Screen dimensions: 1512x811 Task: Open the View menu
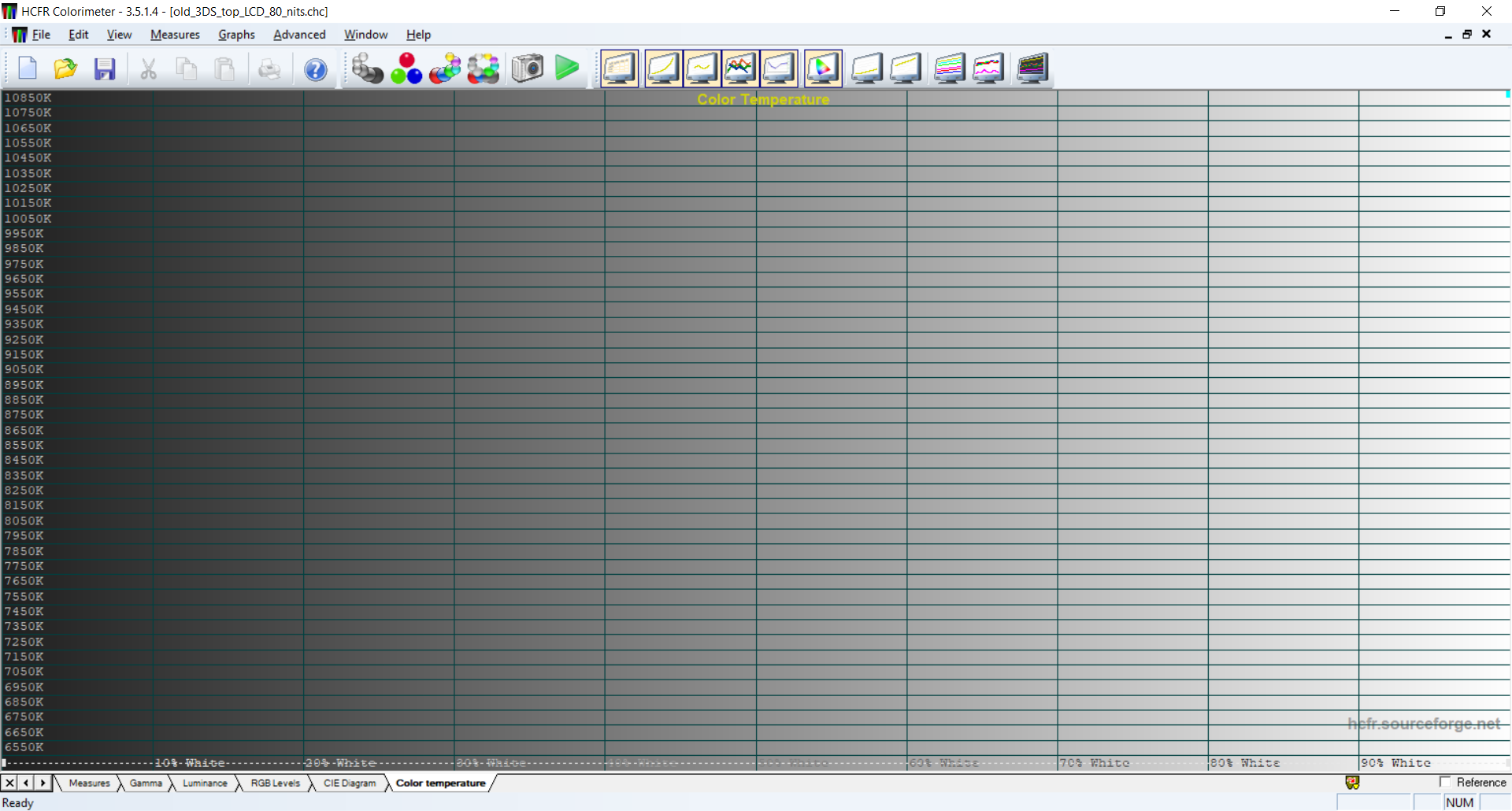coord(119,35)
